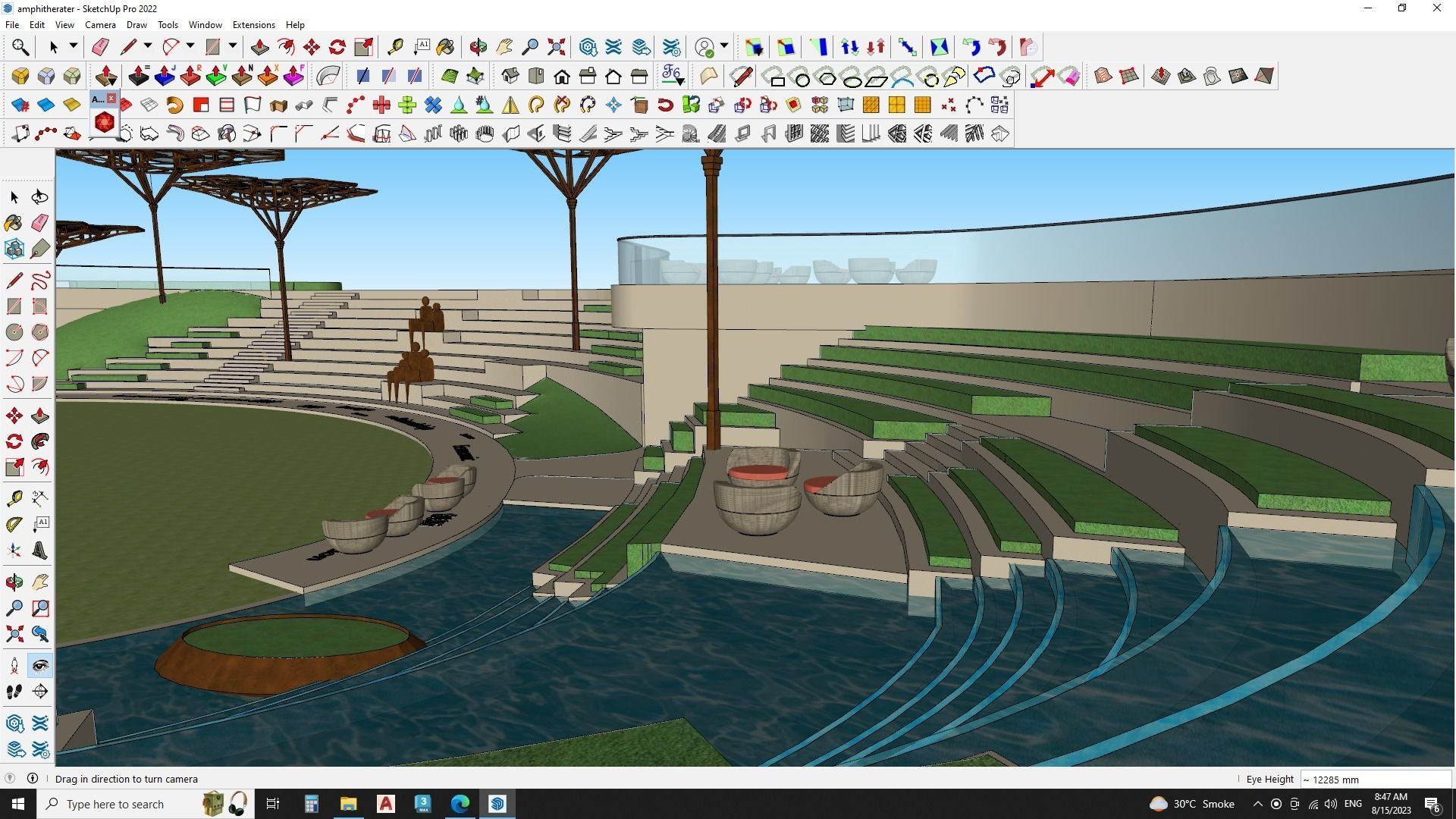Open the Extensions menu

253,24
